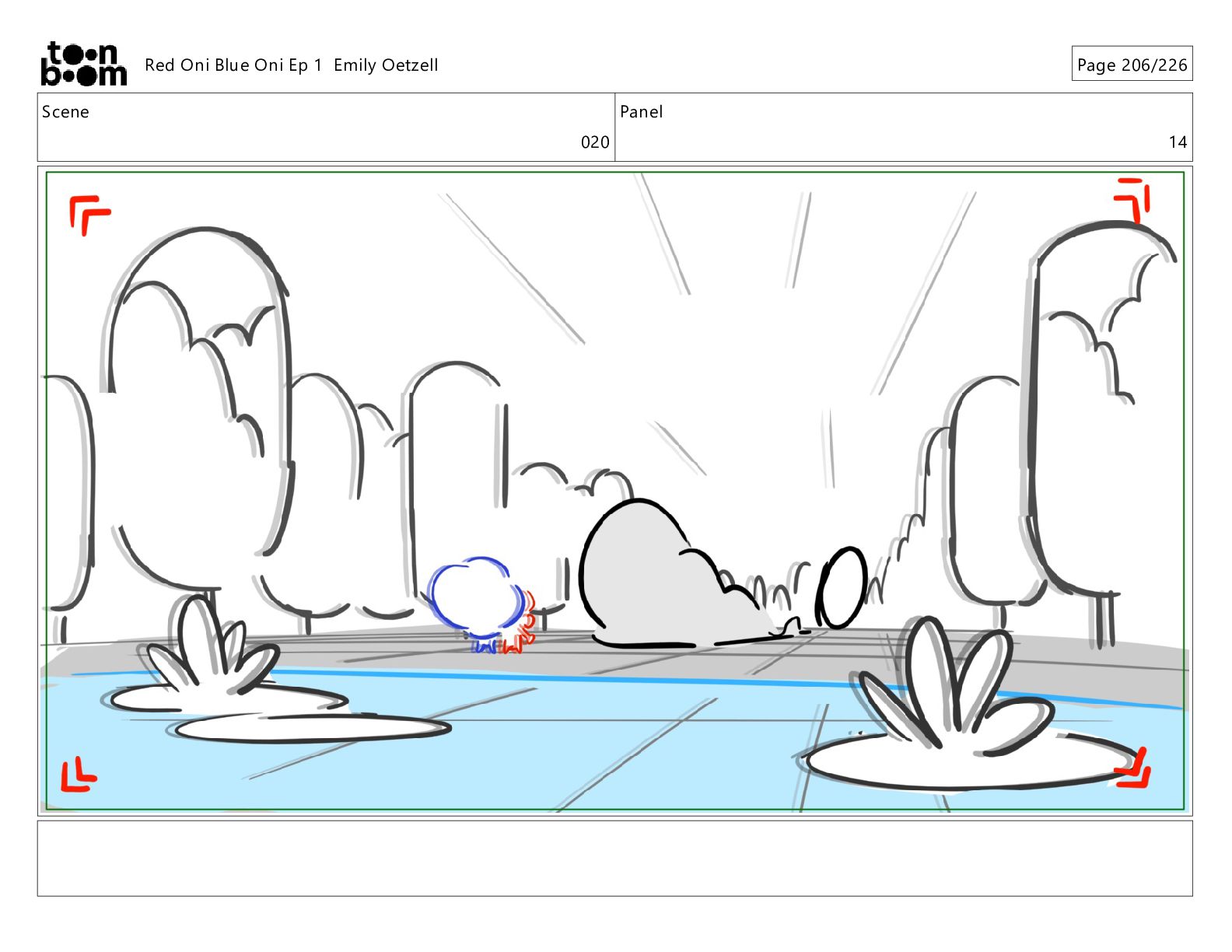Click the Toon Boom logo
Screen dimensions: 1232x952
click(83, 64)
